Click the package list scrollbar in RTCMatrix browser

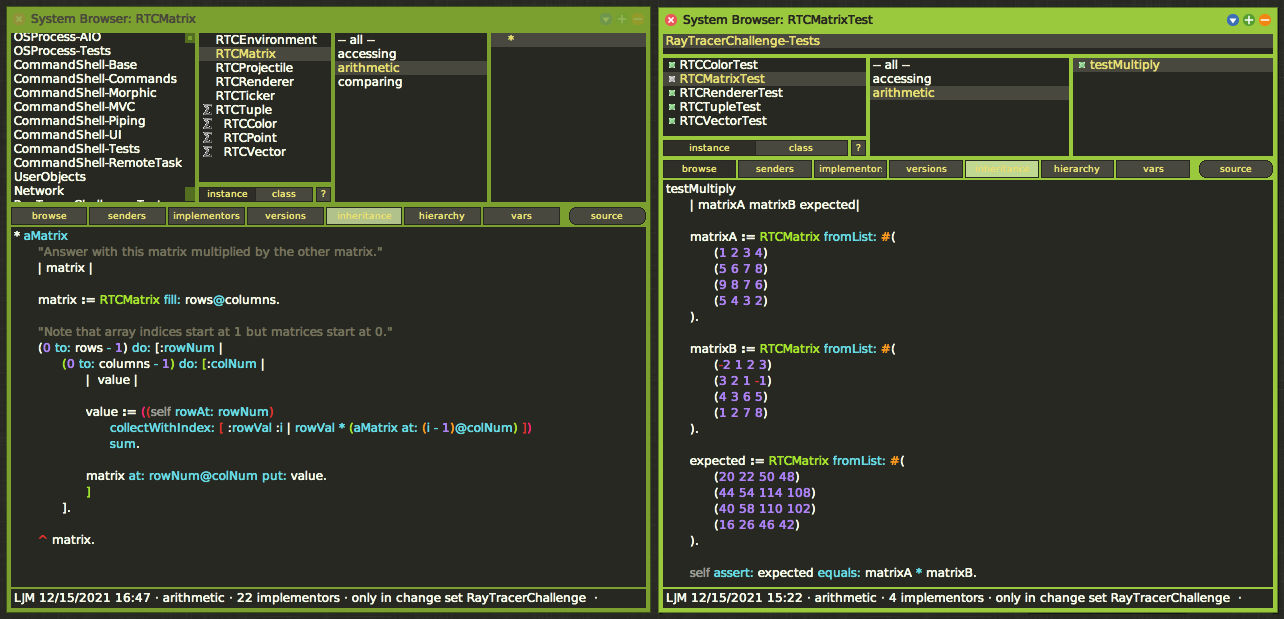[190, 116]
